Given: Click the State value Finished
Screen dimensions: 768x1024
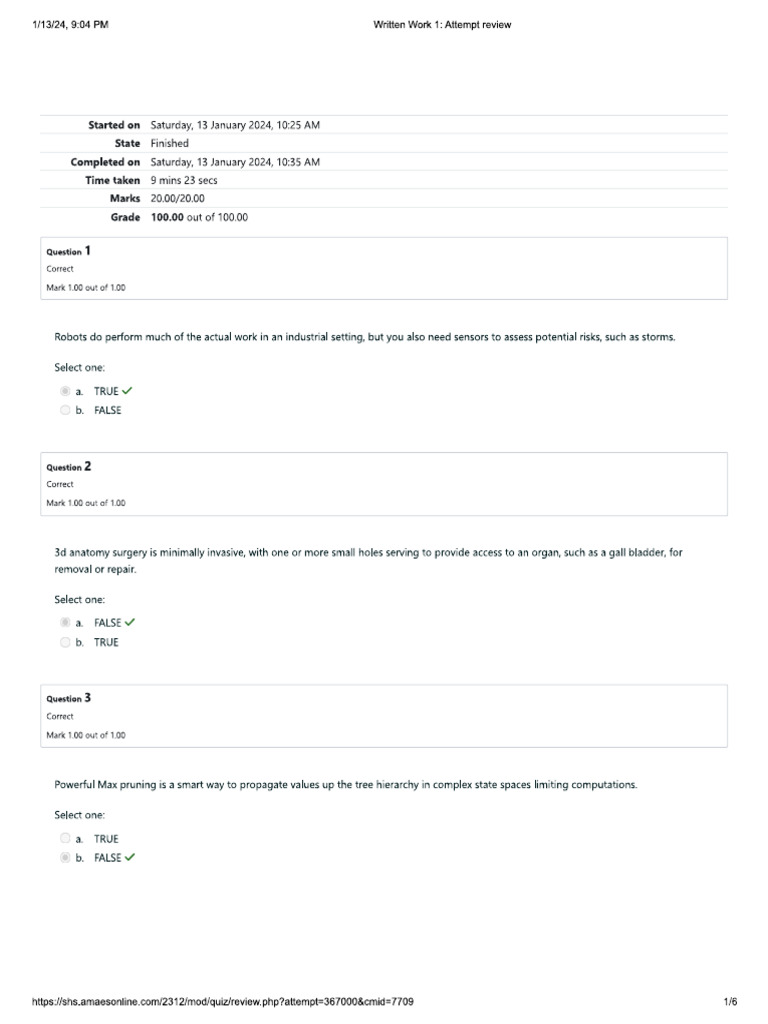Looking at the screenshot, I should pos(169,143).
